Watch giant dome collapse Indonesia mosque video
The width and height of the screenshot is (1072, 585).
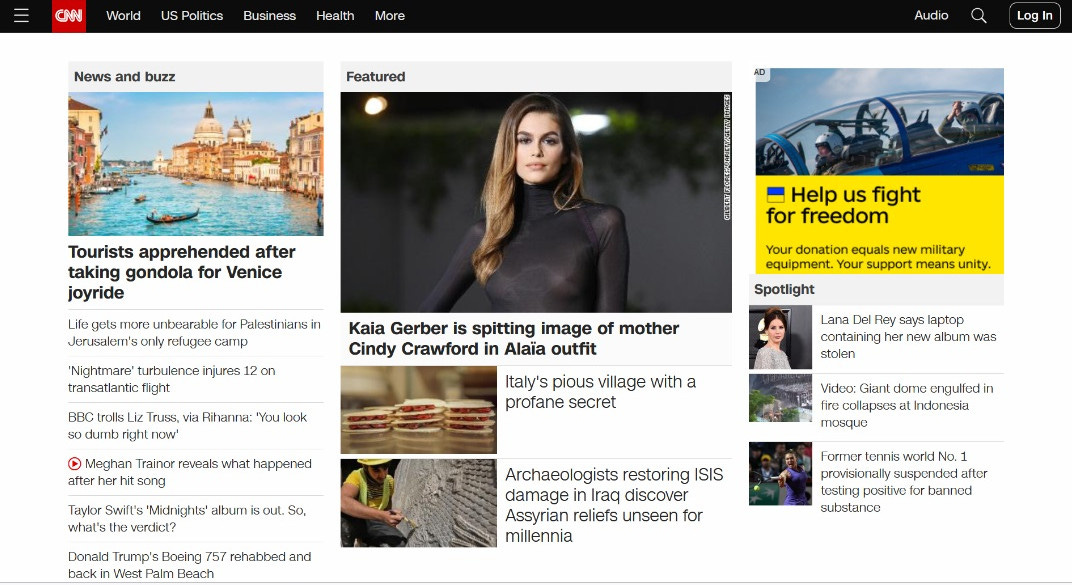pyautogui.click(x=907, y=405)
